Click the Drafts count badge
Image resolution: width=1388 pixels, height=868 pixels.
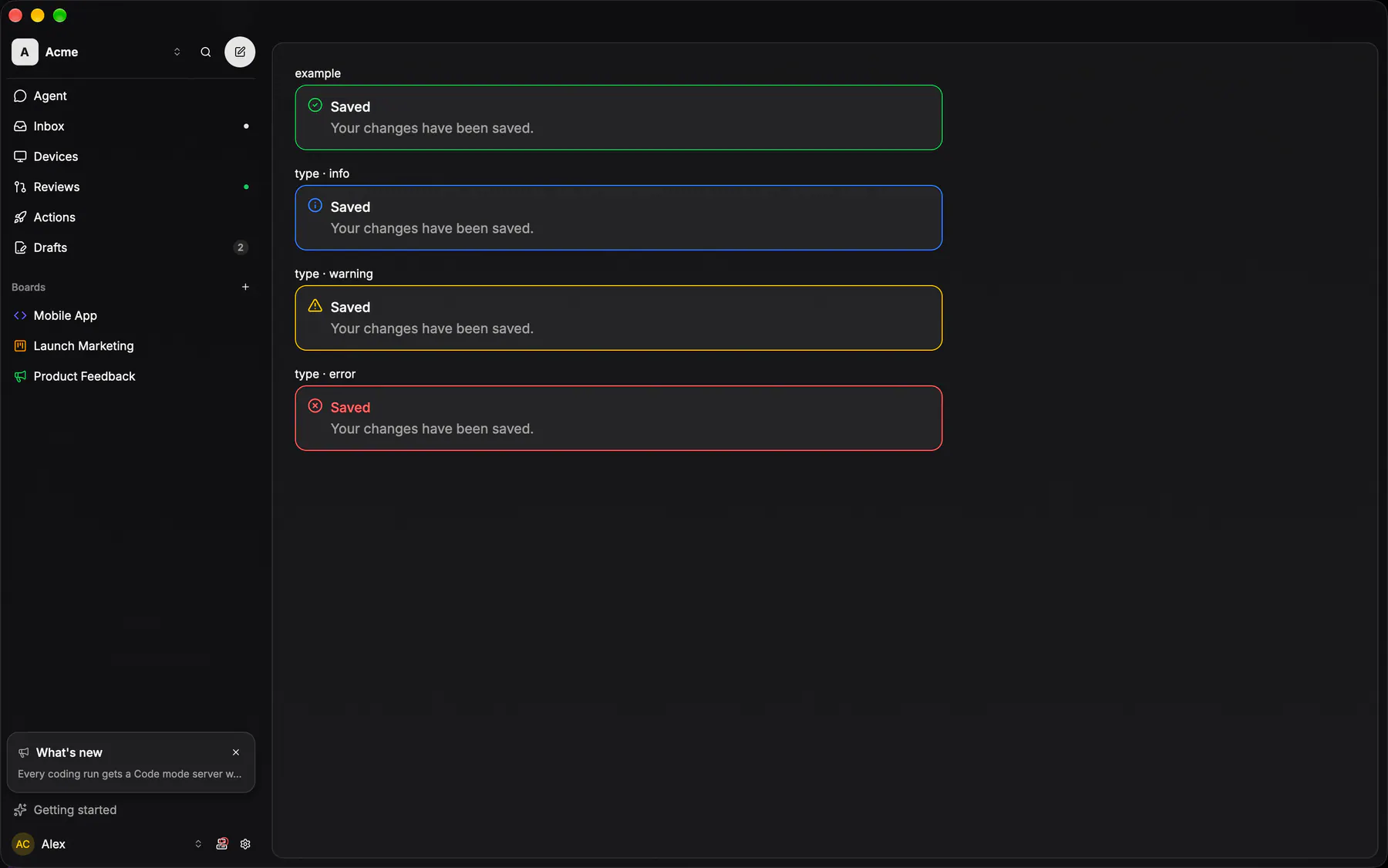pos(241,247)
